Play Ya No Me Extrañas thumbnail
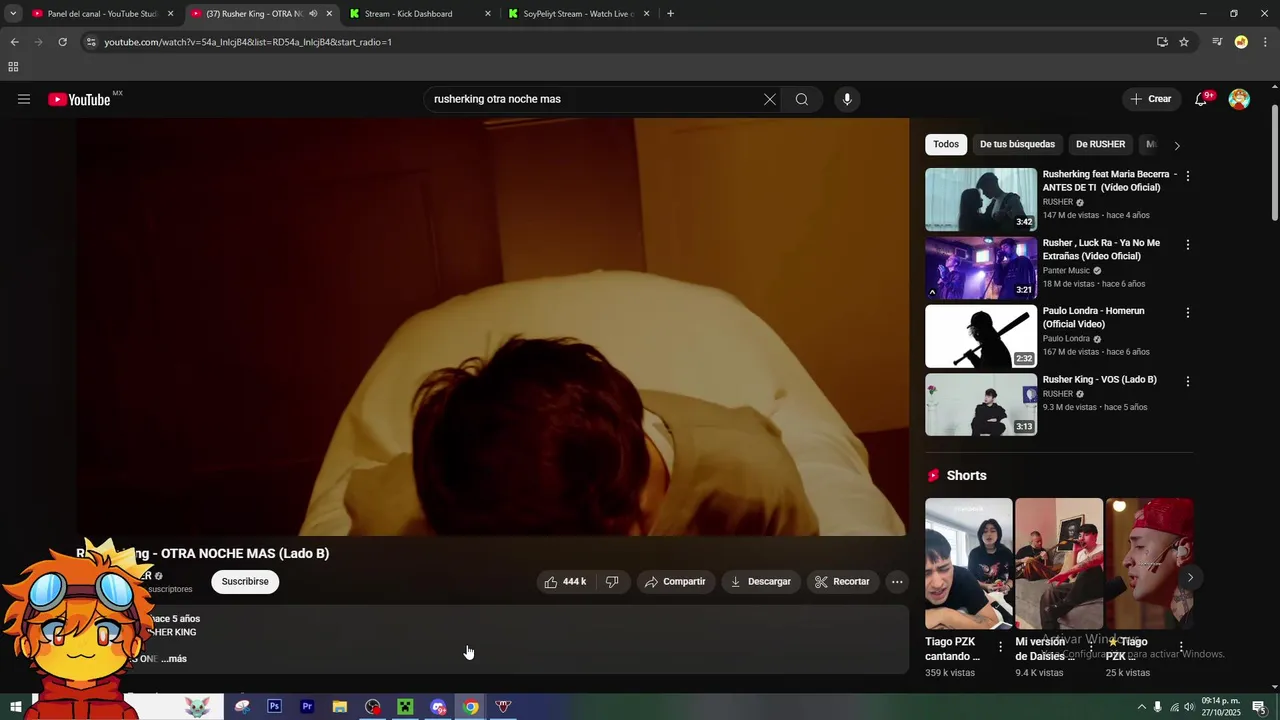This screenshot has height=720, width=1280. [981, 268]
